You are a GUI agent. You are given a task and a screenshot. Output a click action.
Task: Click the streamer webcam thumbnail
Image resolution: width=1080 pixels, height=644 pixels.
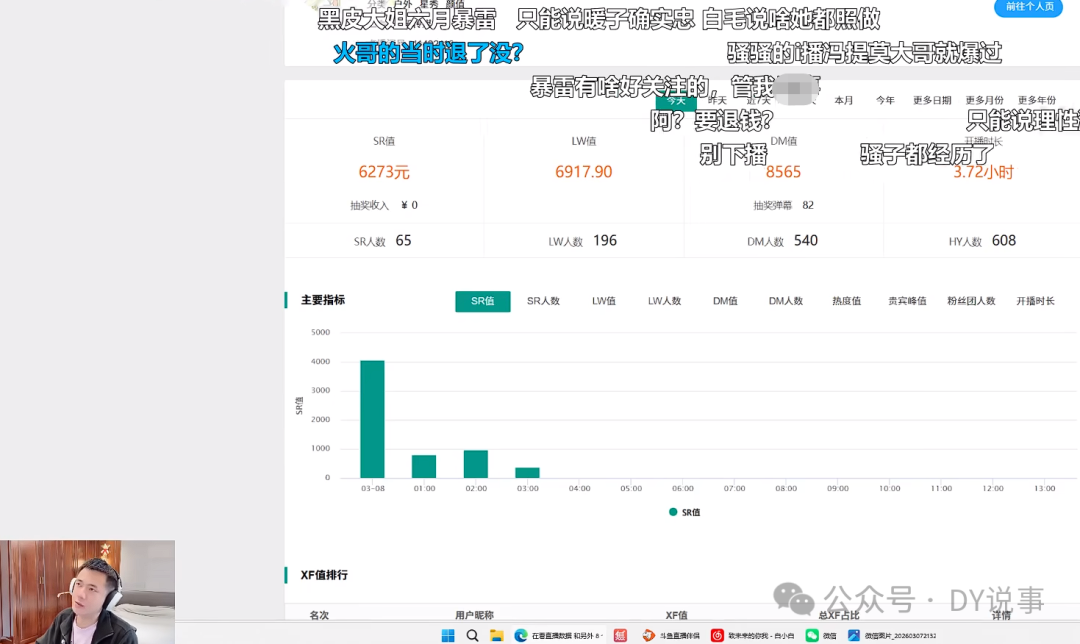87,592
